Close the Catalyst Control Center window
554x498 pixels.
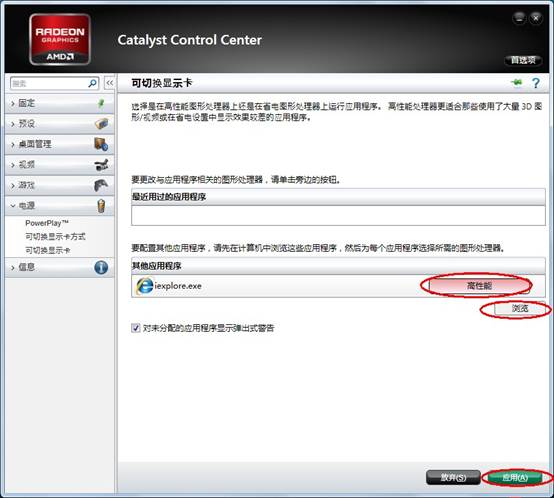coord(536,18)
